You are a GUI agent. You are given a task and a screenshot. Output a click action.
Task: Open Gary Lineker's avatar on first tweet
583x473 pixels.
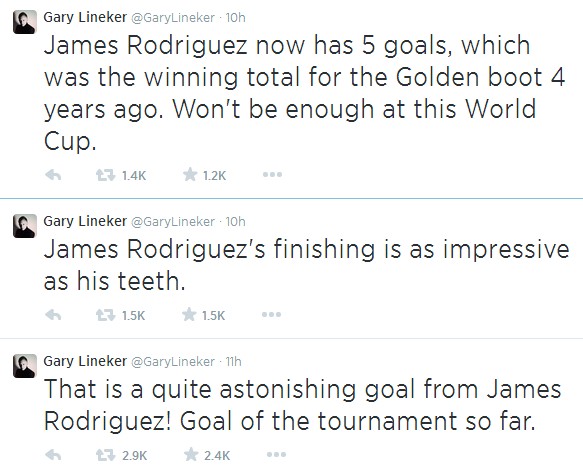pyautogui.click(x=25, y=22)
